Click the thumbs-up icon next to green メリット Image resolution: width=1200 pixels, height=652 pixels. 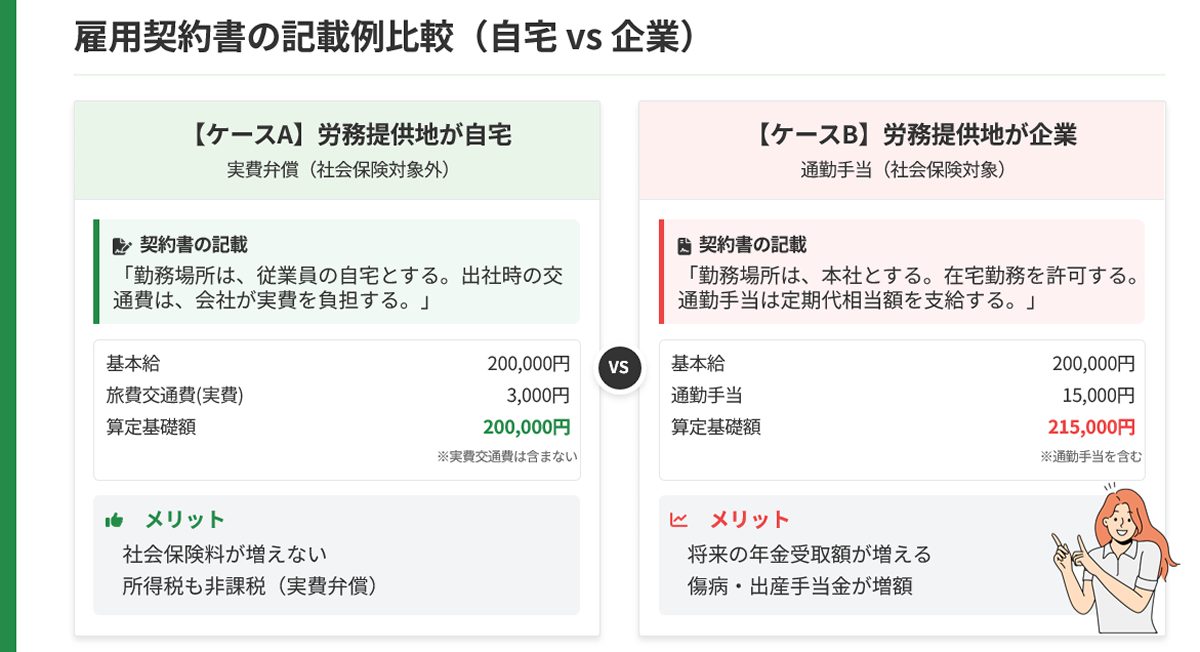114,520
